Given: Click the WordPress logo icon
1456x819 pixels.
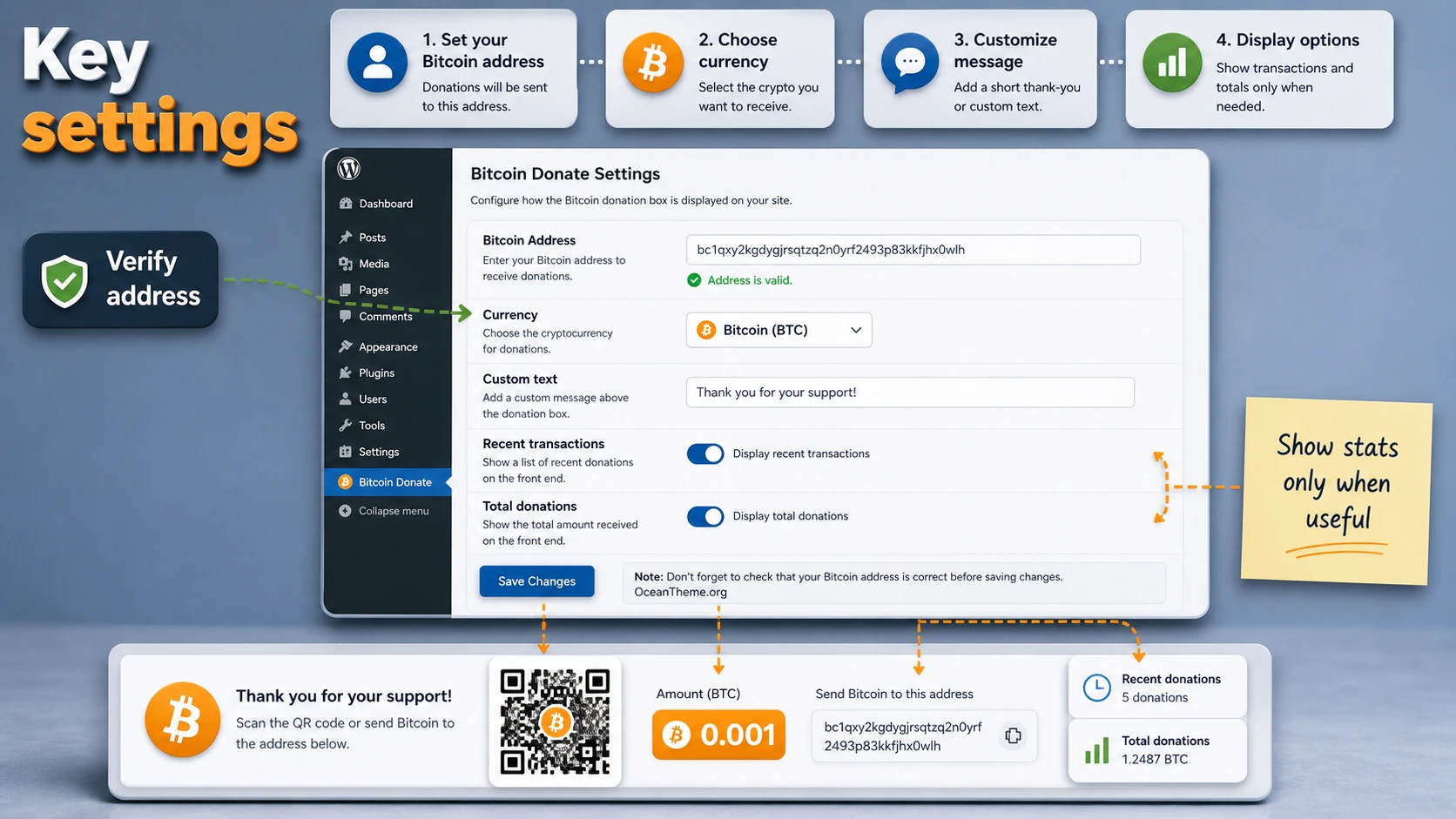Looking at the screenshot, I should pos(349,168).
